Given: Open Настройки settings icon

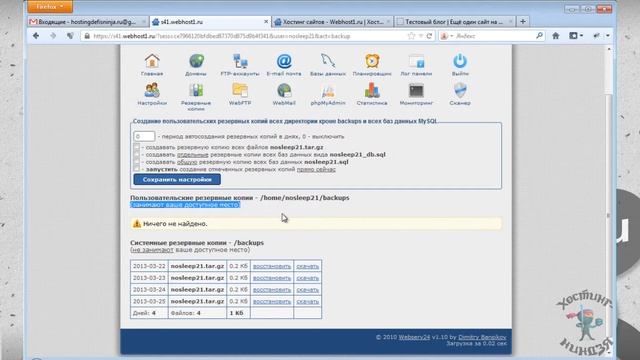Looking at the screenshot, I should point(152,91).
